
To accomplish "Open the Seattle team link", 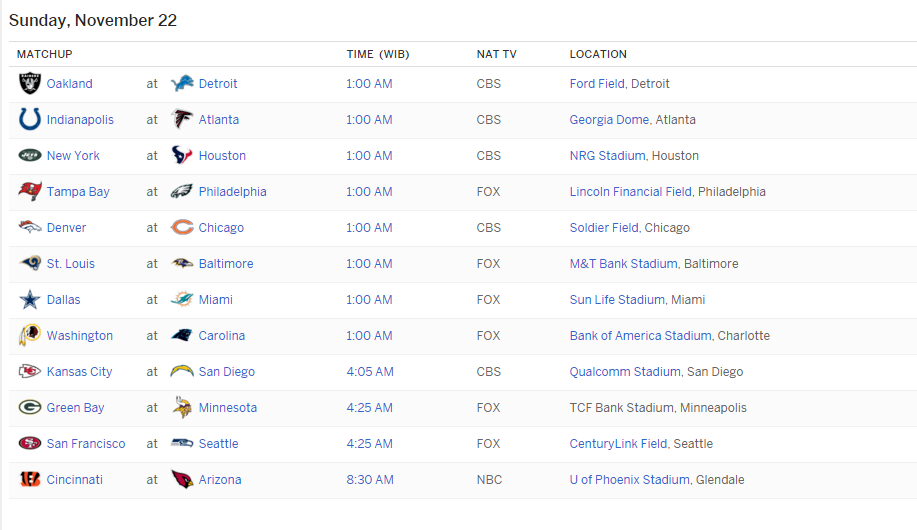I will [x=218, y=444].
